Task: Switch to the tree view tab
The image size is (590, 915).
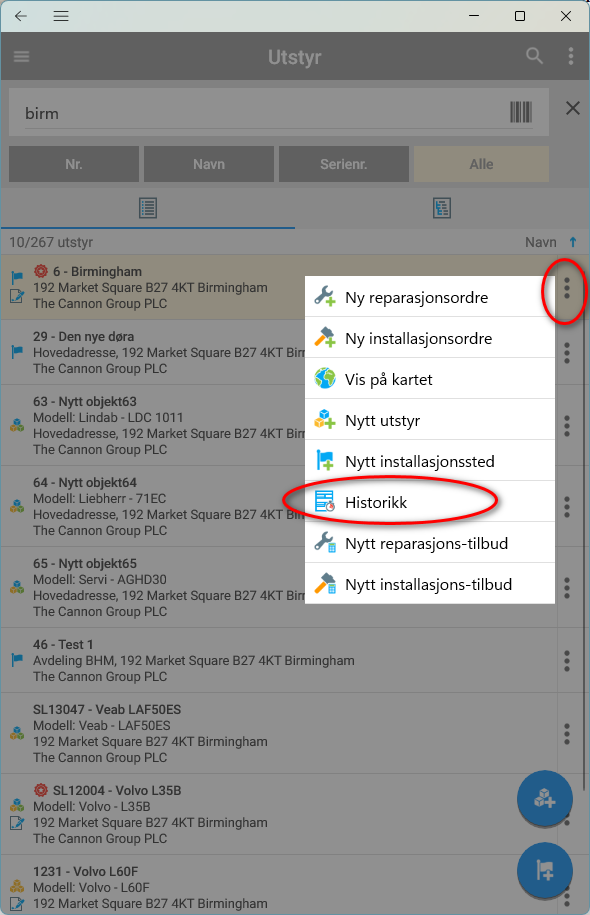Action: click(x=442, y=208)
